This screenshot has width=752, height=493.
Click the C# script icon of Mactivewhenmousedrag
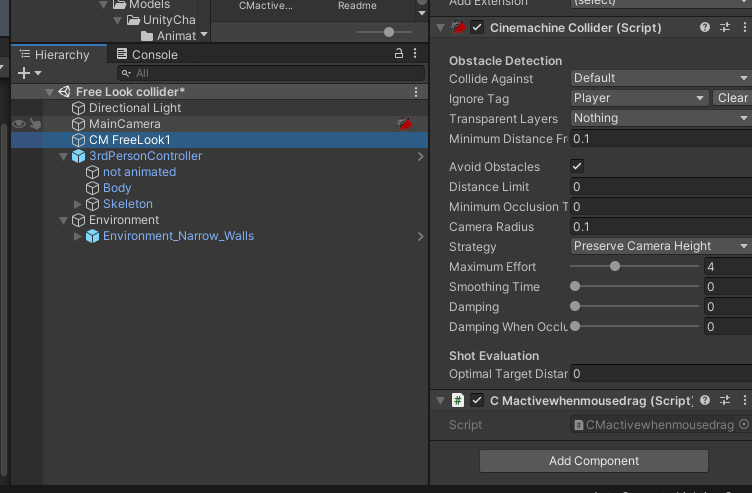click(458, 400)
